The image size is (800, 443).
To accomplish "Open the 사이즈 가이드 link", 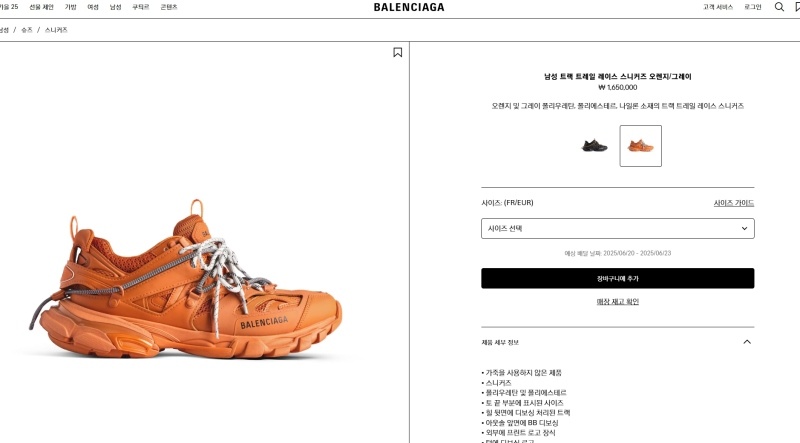I will tap(734, 203).
